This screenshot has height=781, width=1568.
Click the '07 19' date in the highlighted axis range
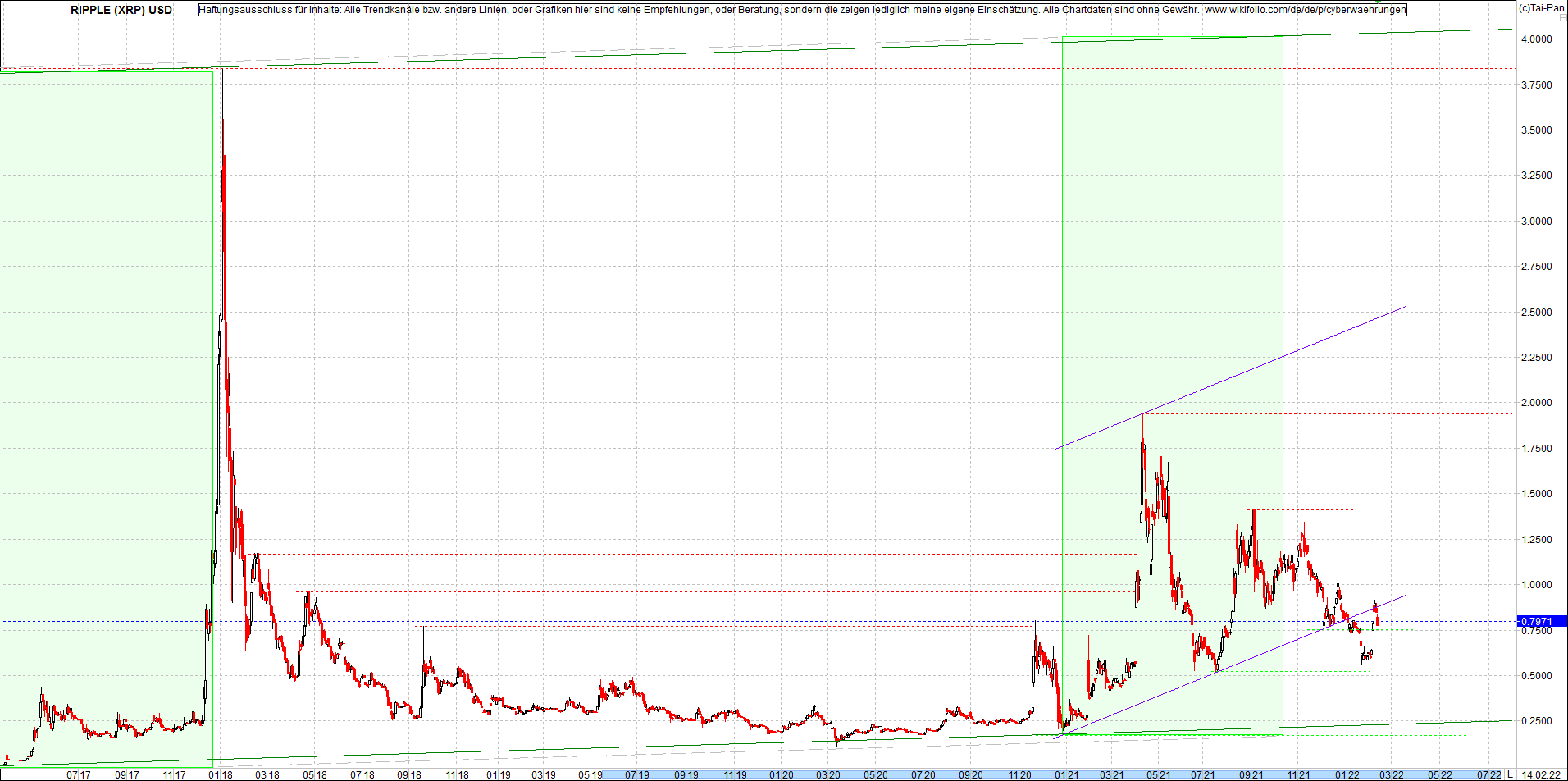[x=637, y=774]
